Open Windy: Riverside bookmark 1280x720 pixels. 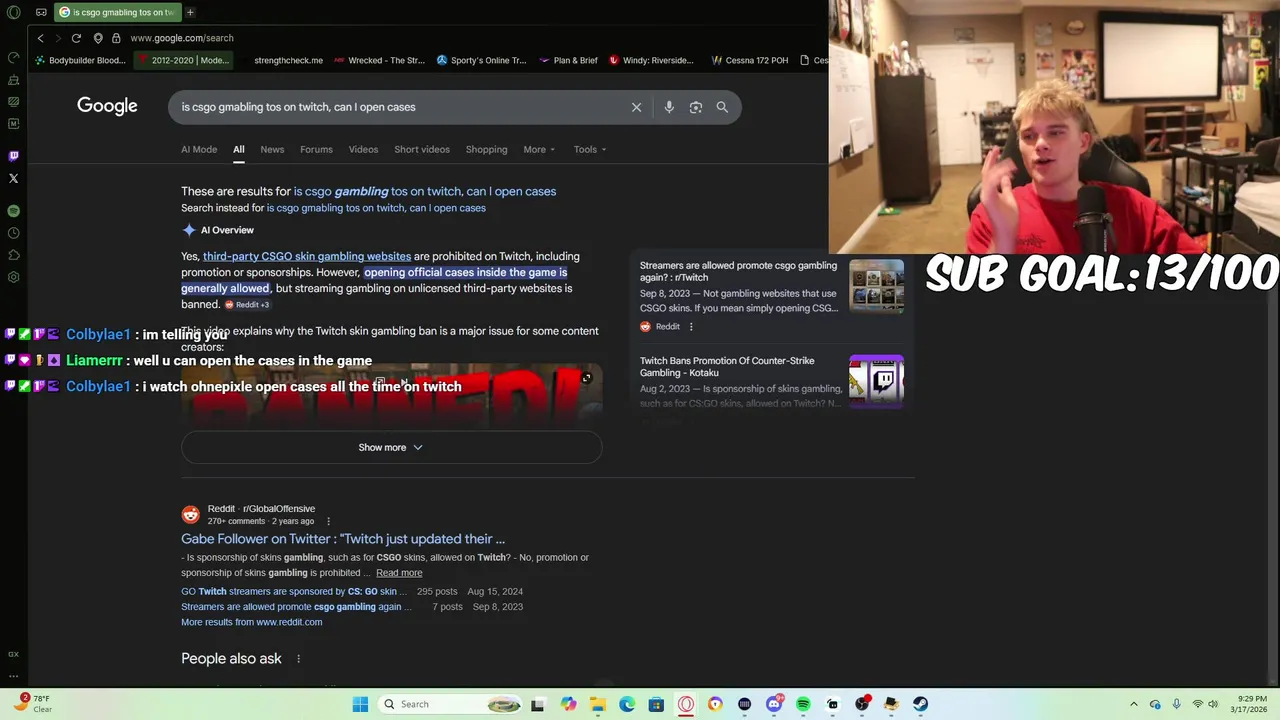[x=651, y=60]
